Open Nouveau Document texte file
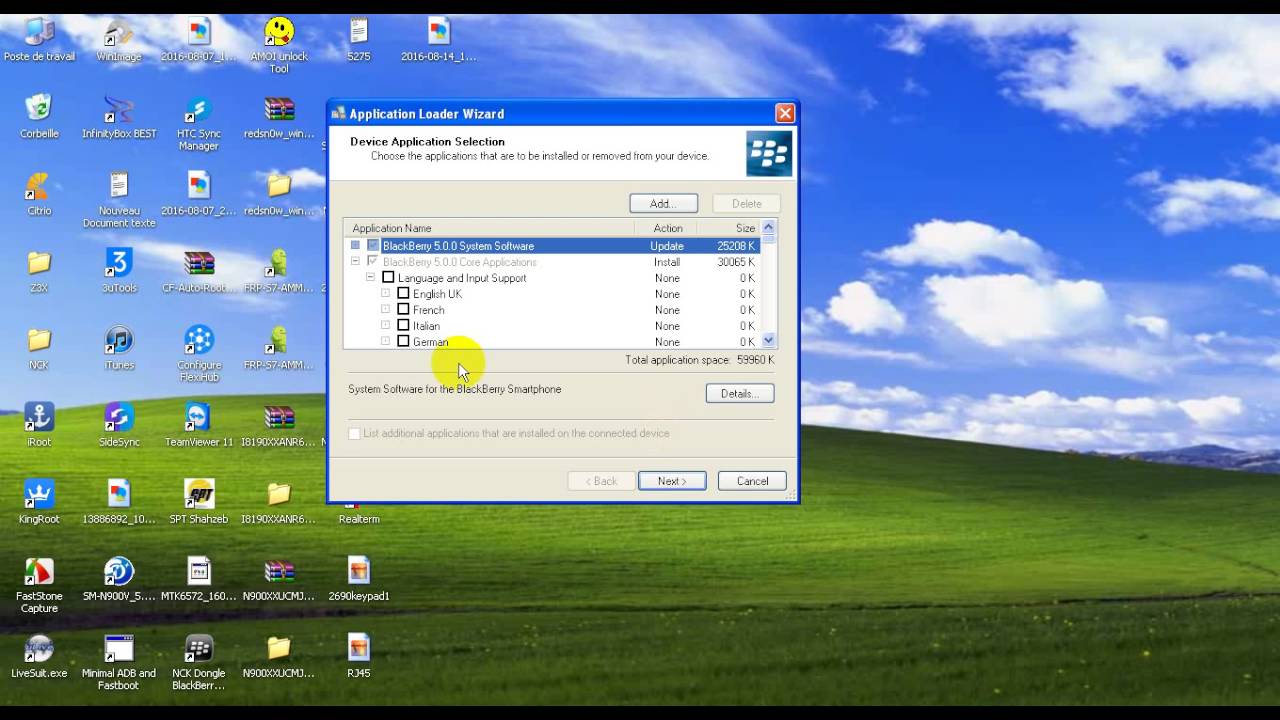This screenshot has height=720, width=1280. pos(119,200)
